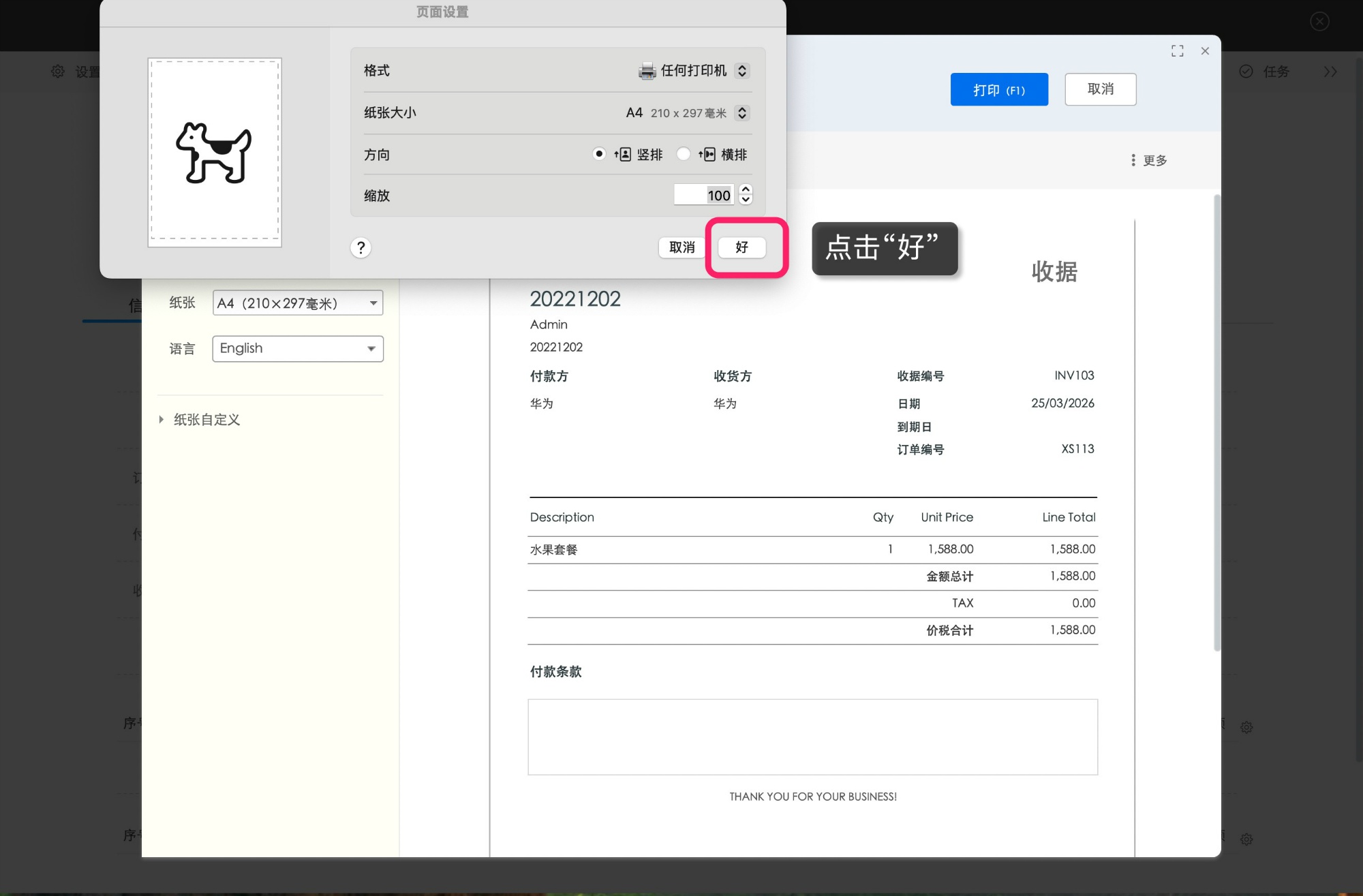Open the 纸张大小 A4 dropdown
Screen dimensions: 1363x896
pos(742,112)
